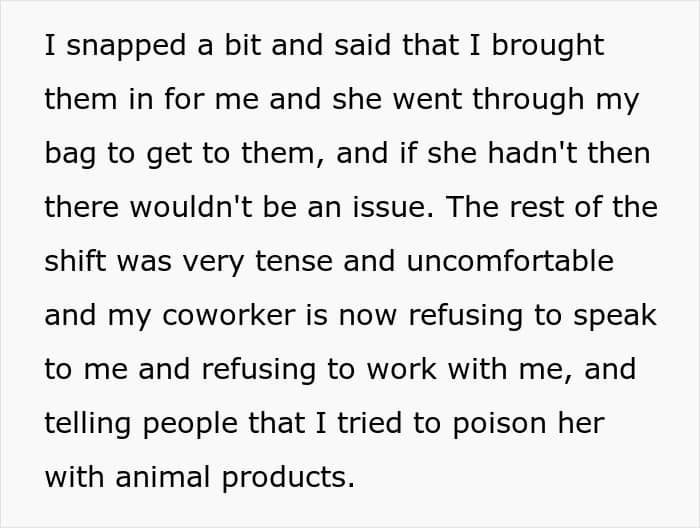This screenshot has height=528, width=700.
Task: Click the word "snapped" in first line
Action: click(126, 46)
